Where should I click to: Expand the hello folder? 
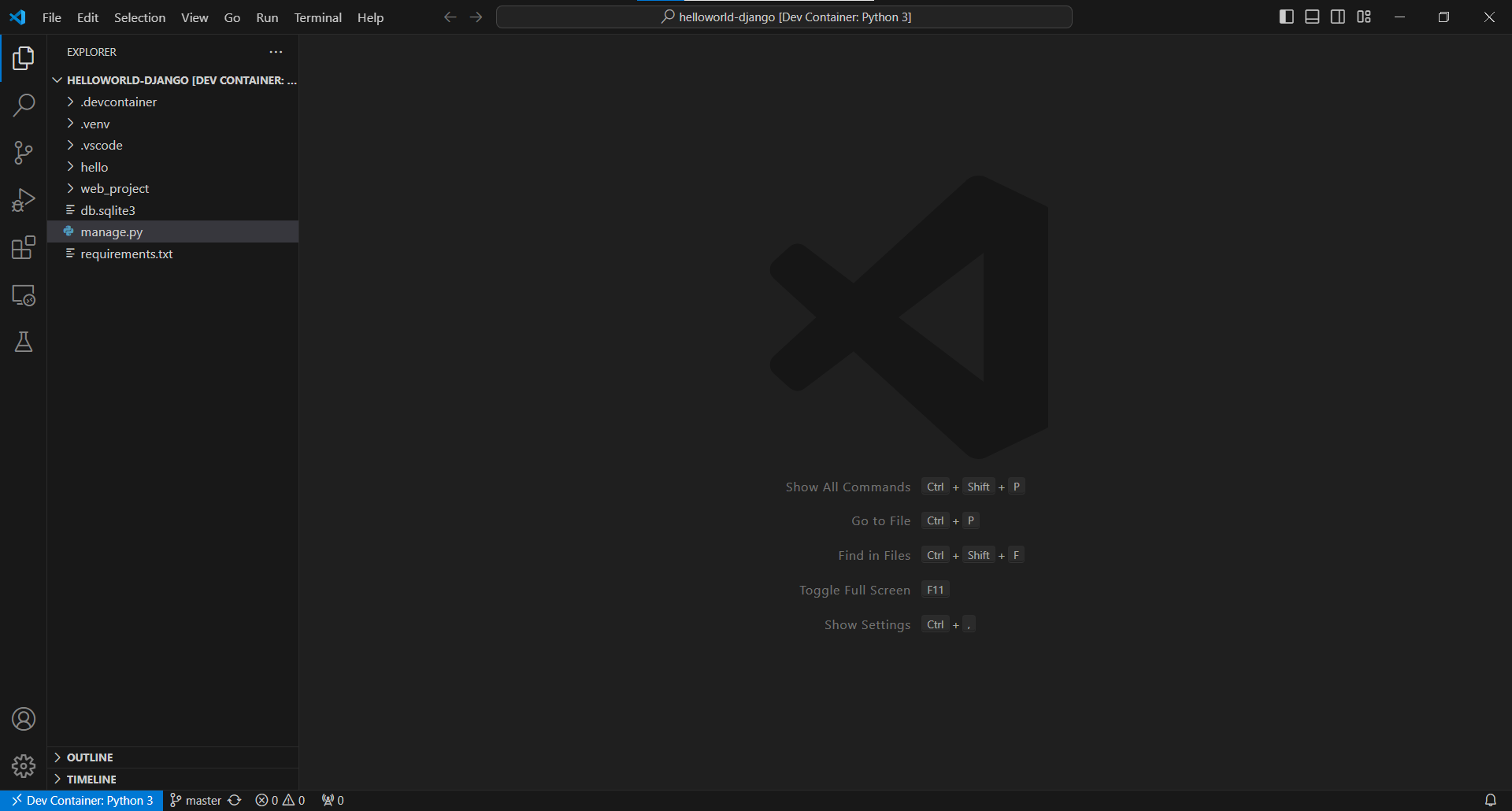point(173,167)
